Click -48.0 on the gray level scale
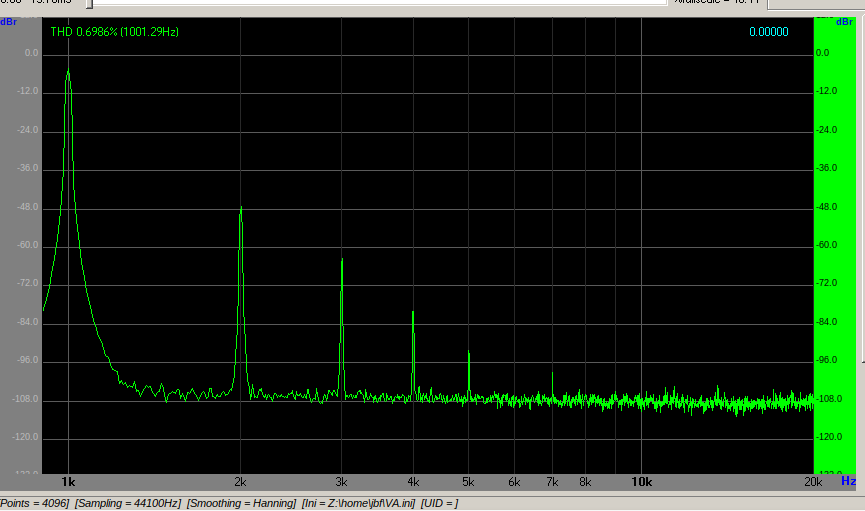The height and width of the screenshot is (511, 865). (x=28, y=207)
